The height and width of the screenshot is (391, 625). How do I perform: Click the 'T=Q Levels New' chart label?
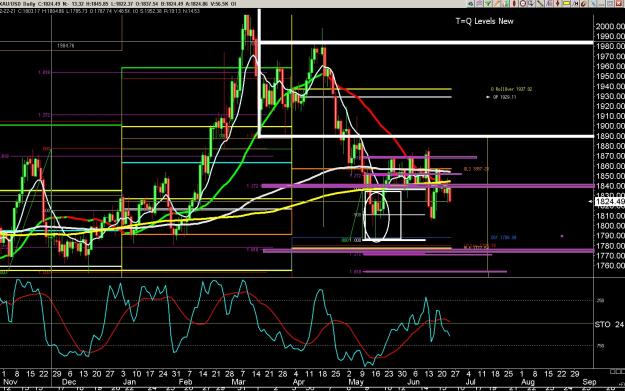[x=484, y=21]
